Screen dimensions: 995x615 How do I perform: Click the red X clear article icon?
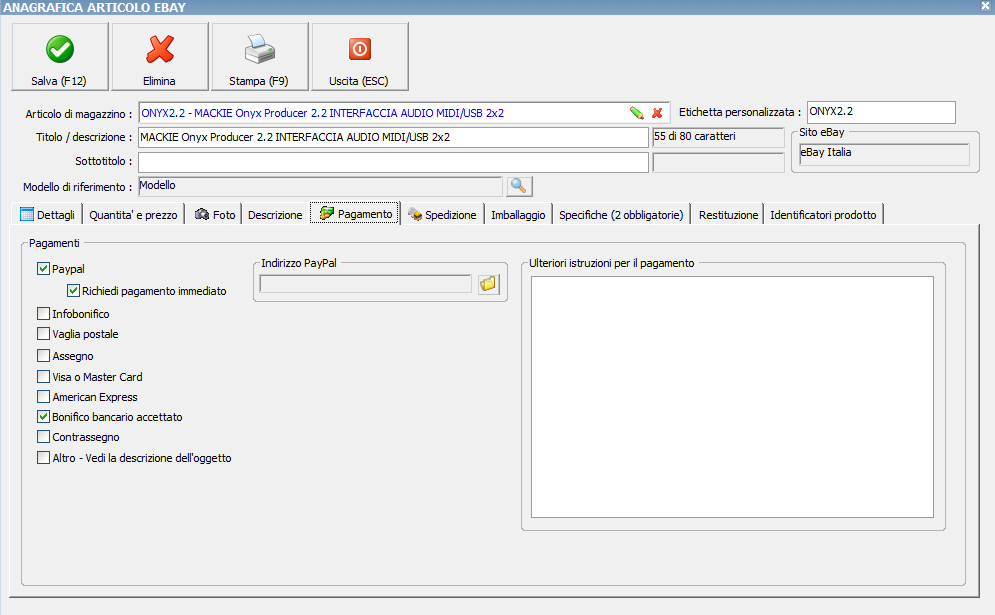[657, 113]
